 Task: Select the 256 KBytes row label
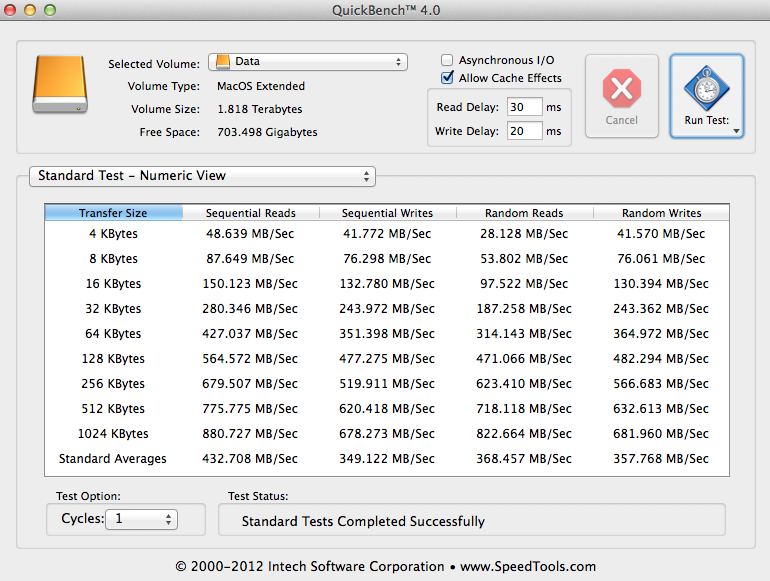coord(113,384)
